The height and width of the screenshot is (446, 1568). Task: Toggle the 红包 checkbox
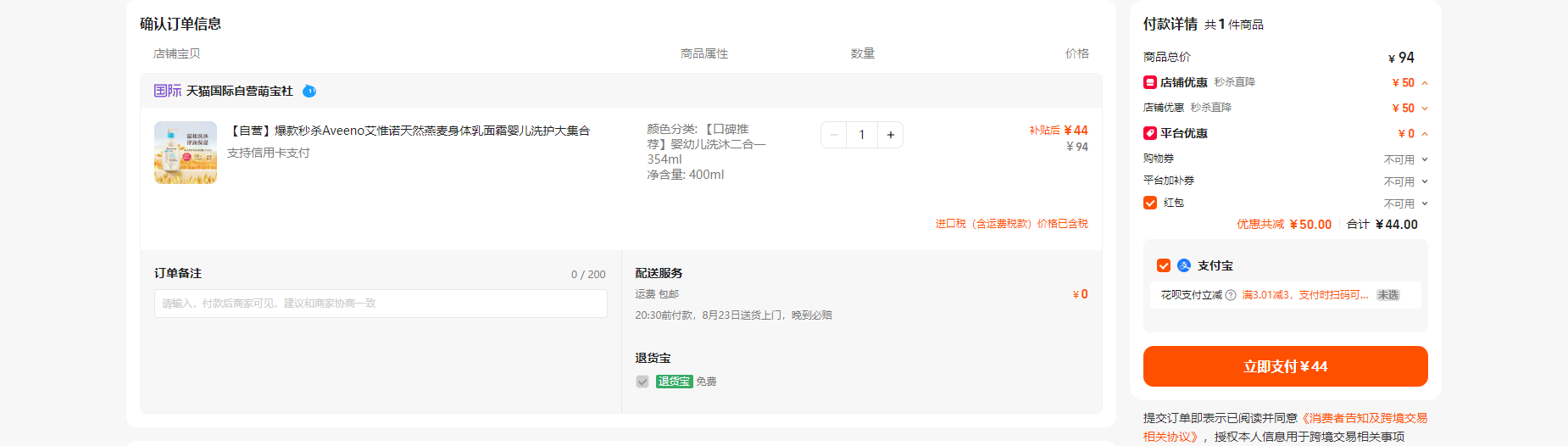pos(1150,203)
